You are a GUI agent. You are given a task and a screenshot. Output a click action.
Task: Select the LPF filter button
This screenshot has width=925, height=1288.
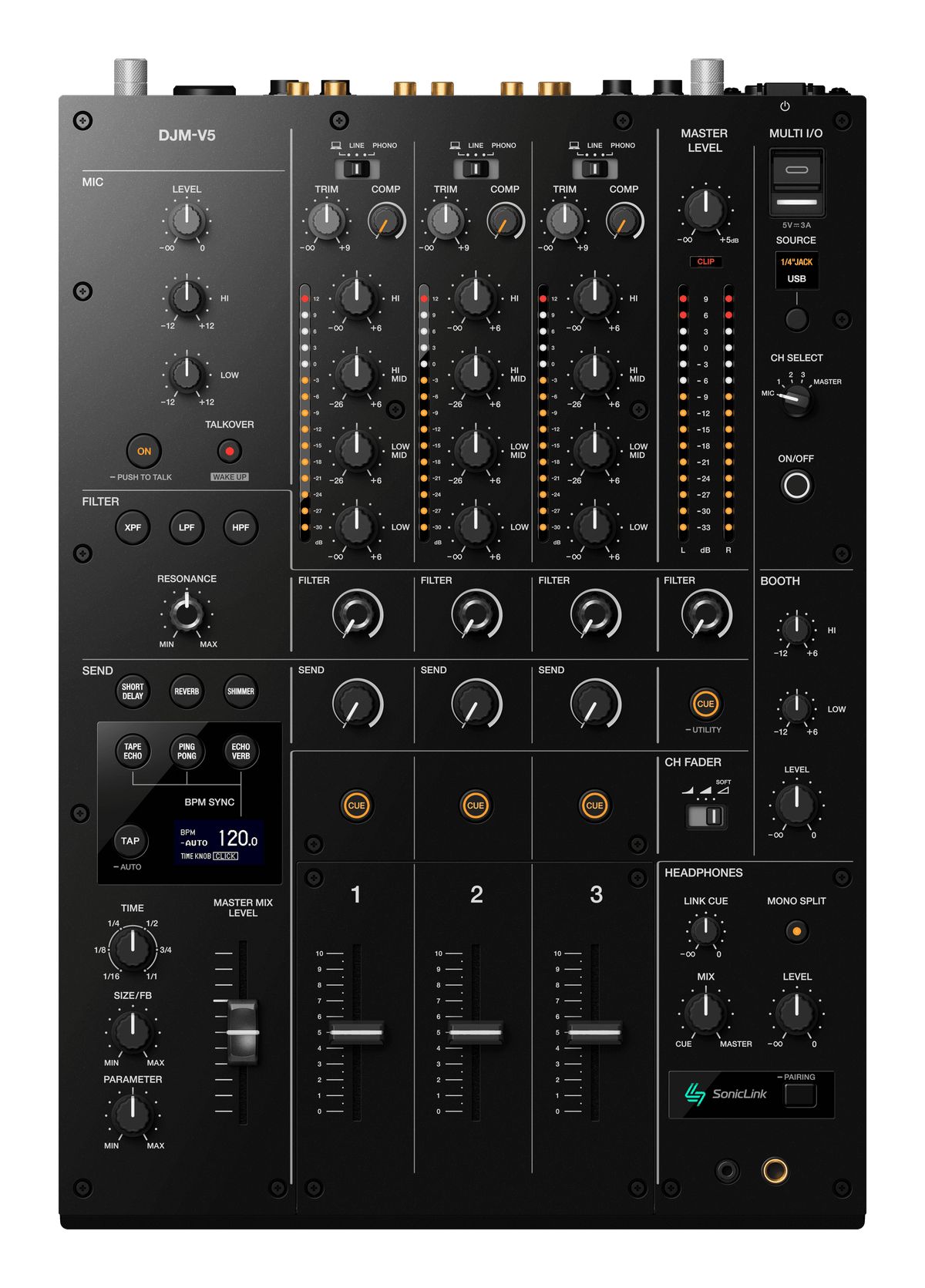coord(187,527)
